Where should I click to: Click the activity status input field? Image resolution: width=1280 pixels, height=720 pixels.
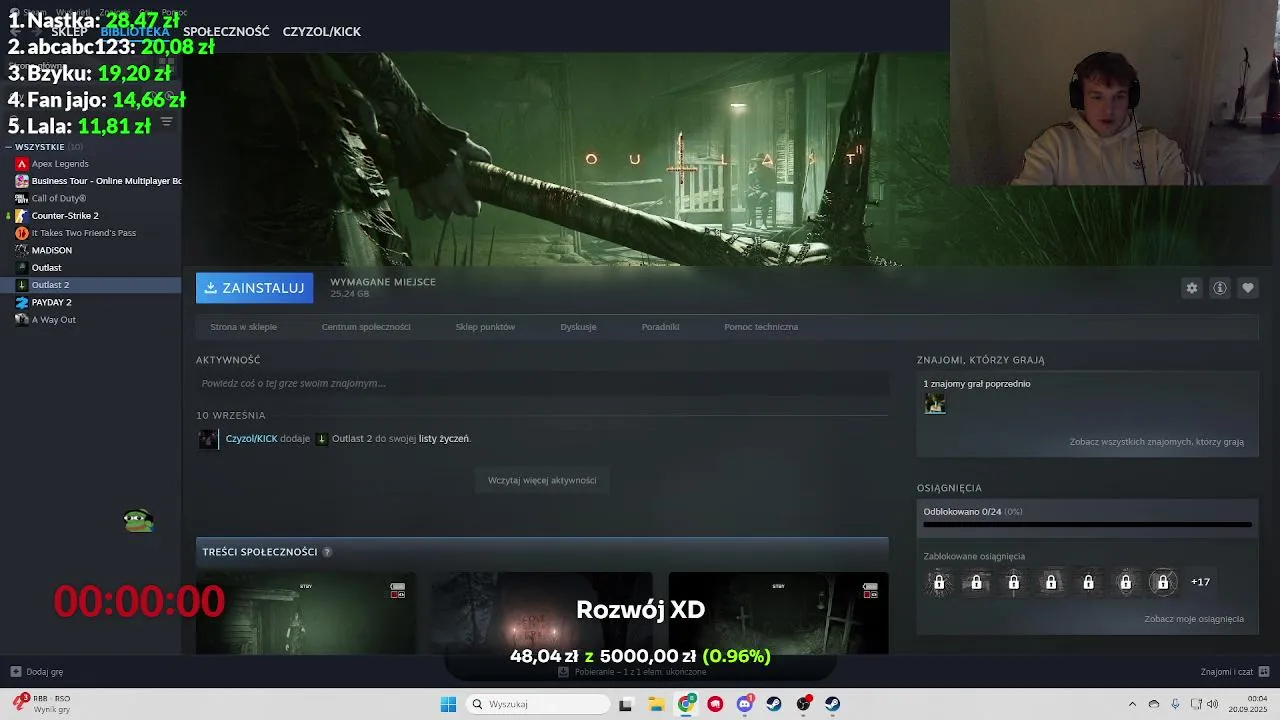click(x=542, y=384)
